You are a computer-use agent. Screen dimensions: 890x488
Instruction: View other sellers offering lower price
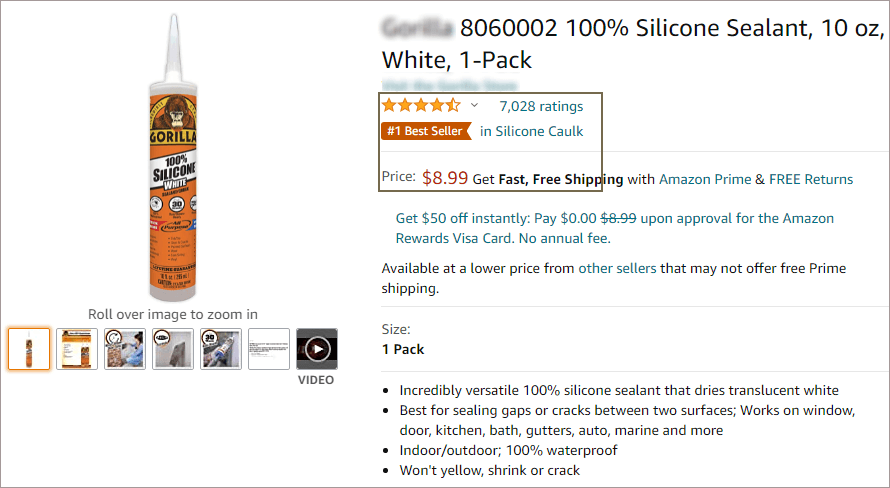pyautogui.click(x=617, y=268)
